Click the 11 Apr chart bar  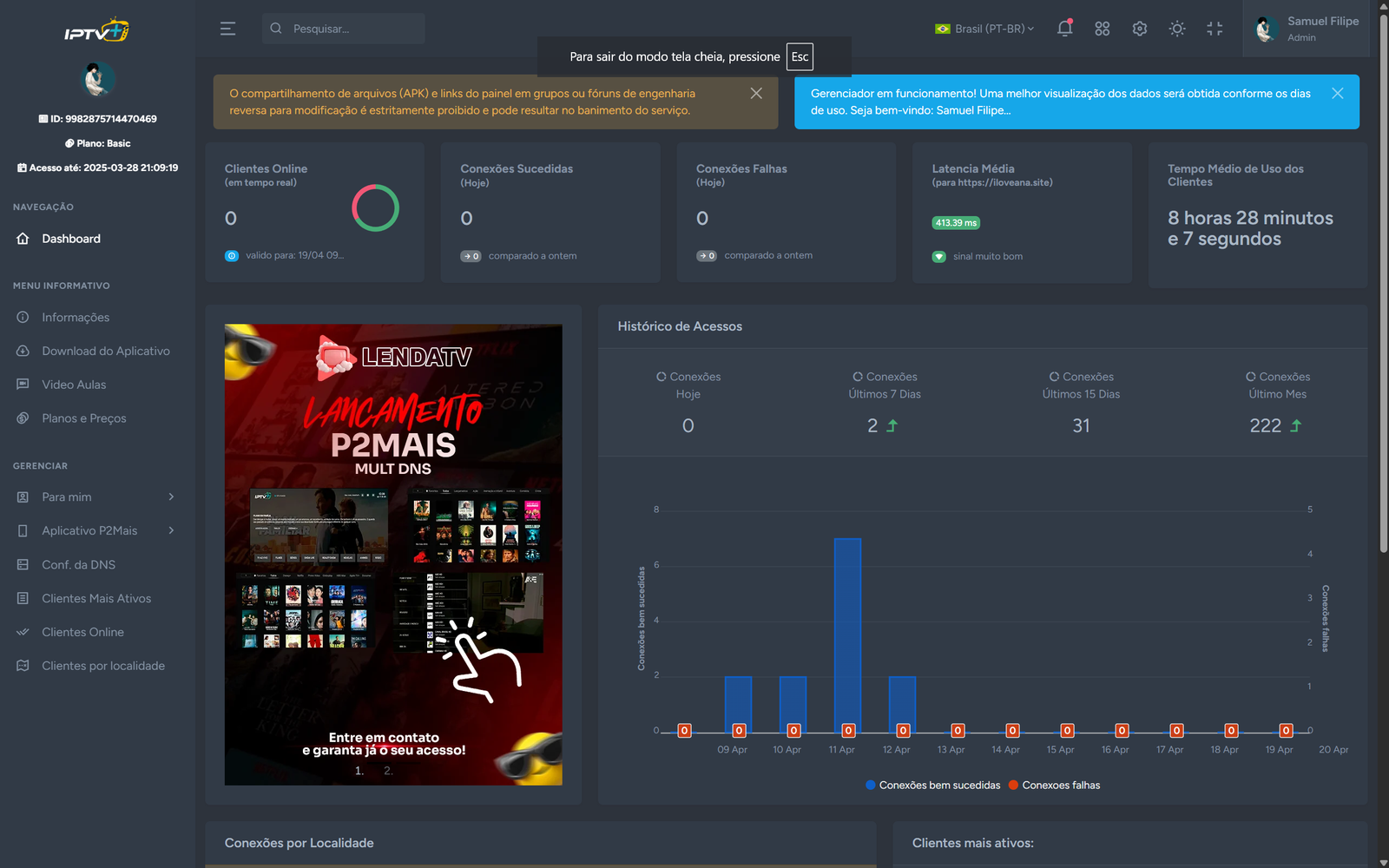(x=847, y=635)
